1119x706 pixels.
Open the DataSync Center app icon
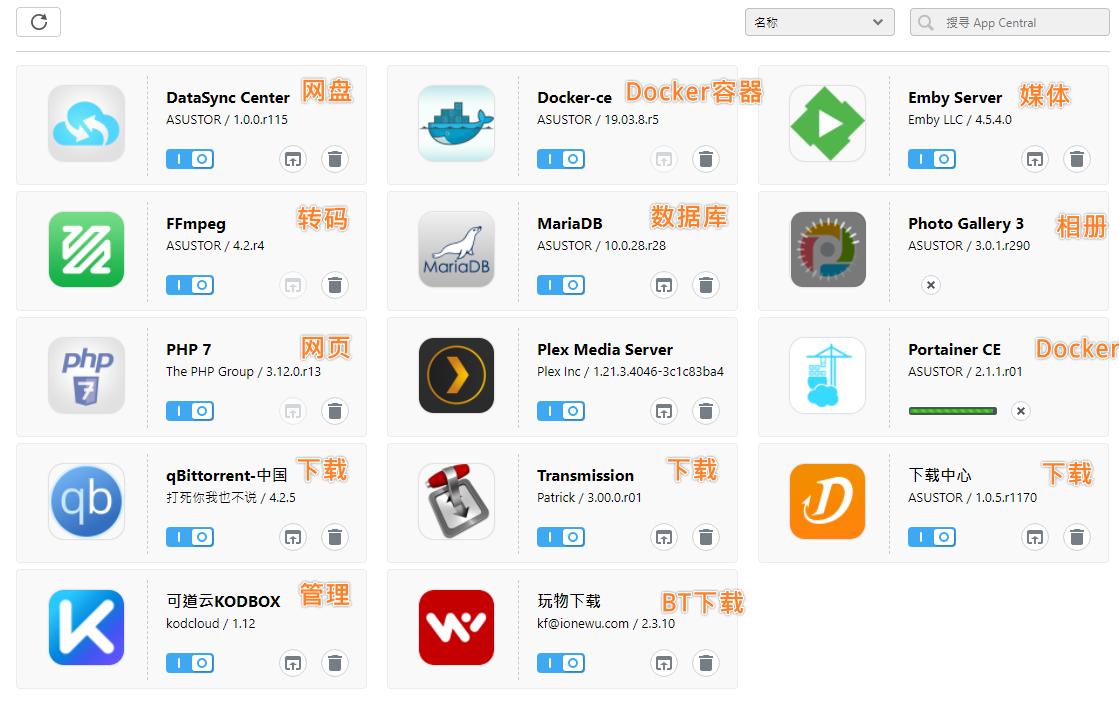coord(85,124)
